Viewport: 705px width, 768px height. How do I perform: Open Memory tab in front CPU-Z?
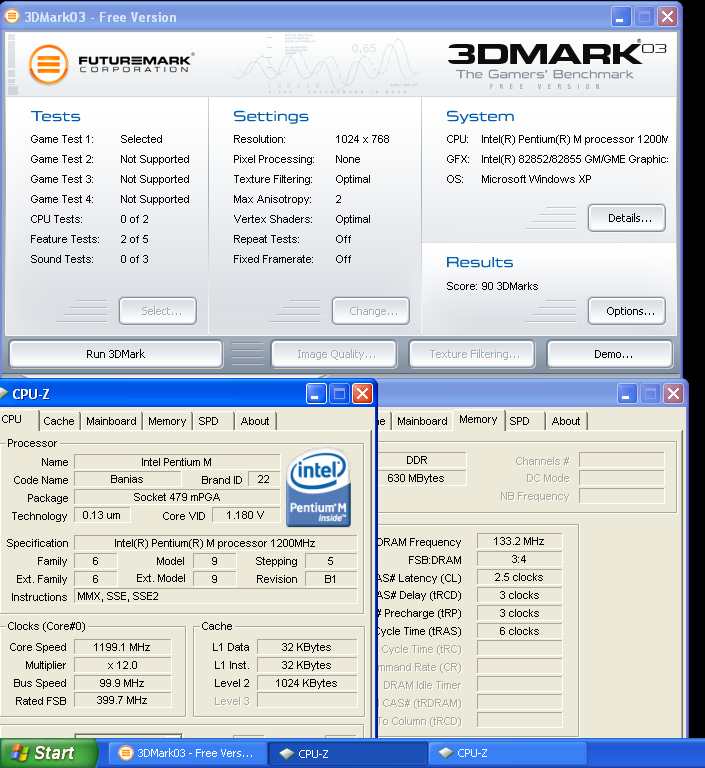167,421
